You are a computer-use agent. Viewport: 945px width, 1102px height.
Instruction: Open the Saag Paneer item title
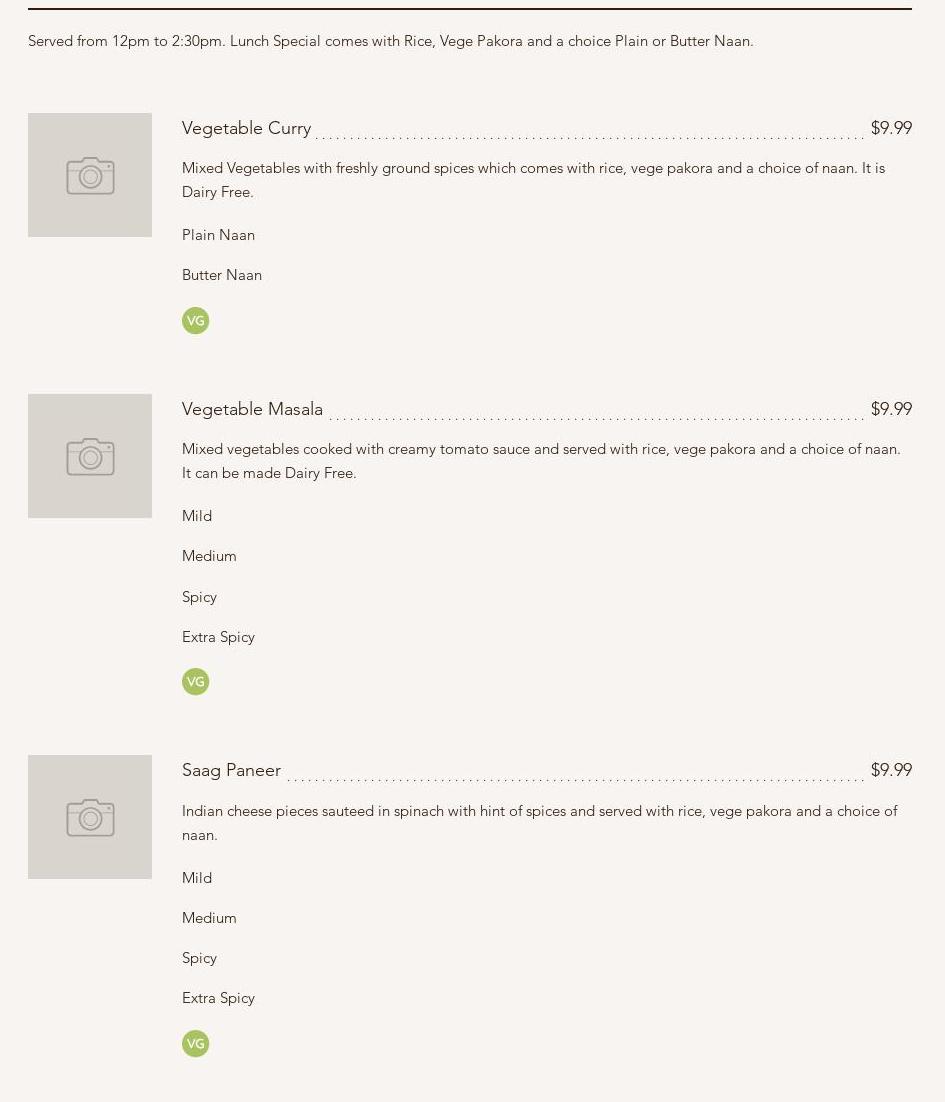tap(231, 770)
